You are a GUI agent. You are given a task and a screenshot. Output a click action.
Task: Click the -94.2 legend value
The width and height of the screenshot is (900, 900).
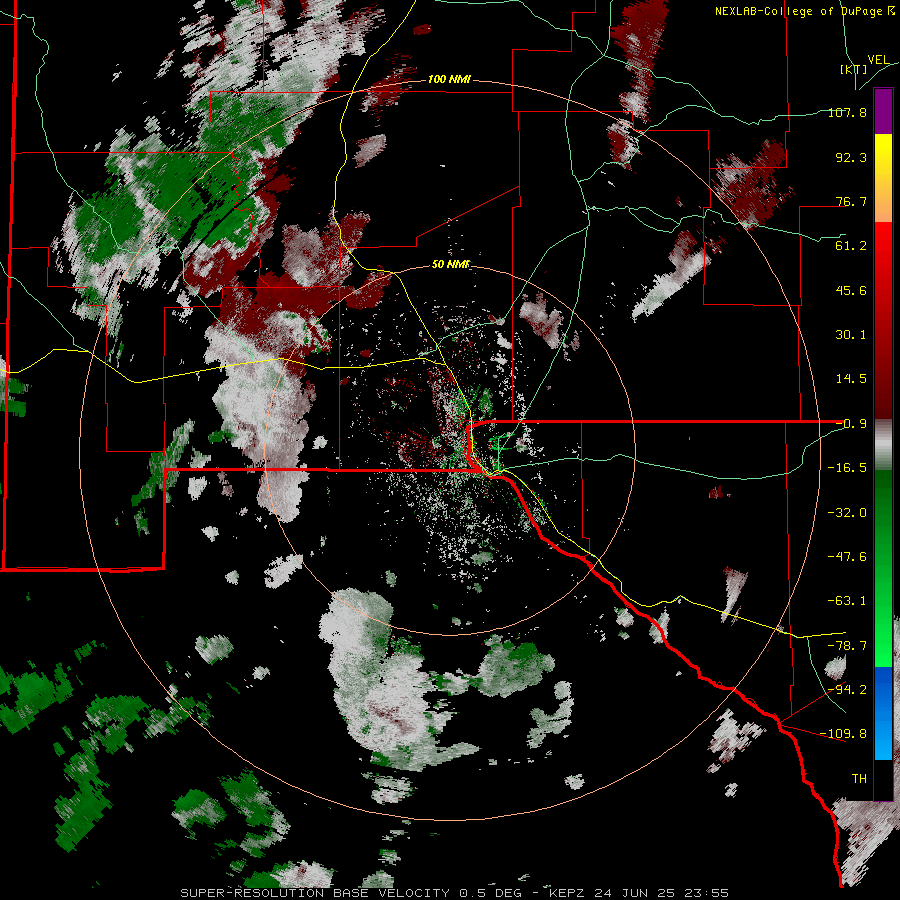click(847, 689)
